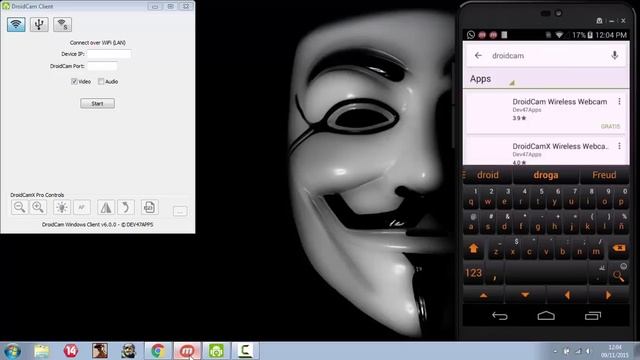Toggle the Video checkbox

pyautogui.click(x=74, y=81)
